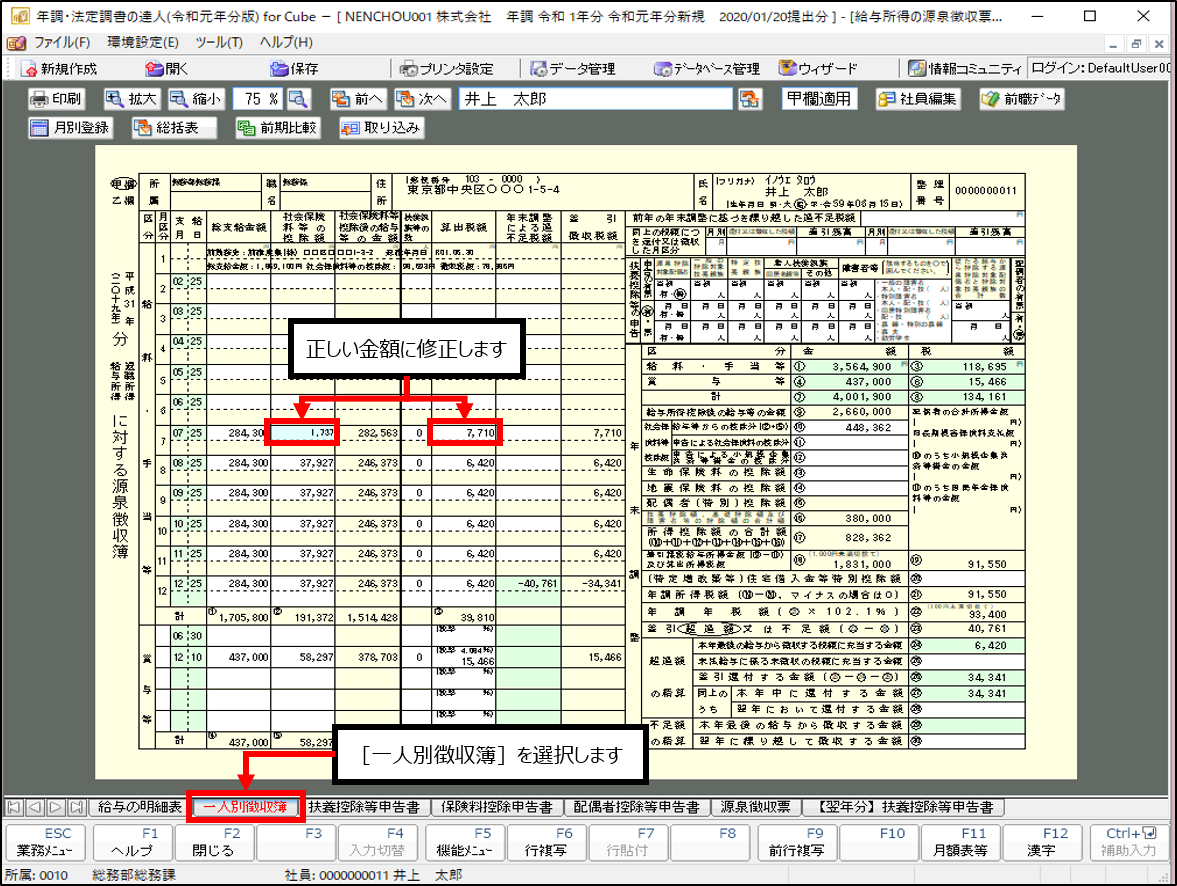Image resolution: width=1177 pixels, height=886 pixels.
Task: Print the ledger with 印刷
Action: click(56, 98)
